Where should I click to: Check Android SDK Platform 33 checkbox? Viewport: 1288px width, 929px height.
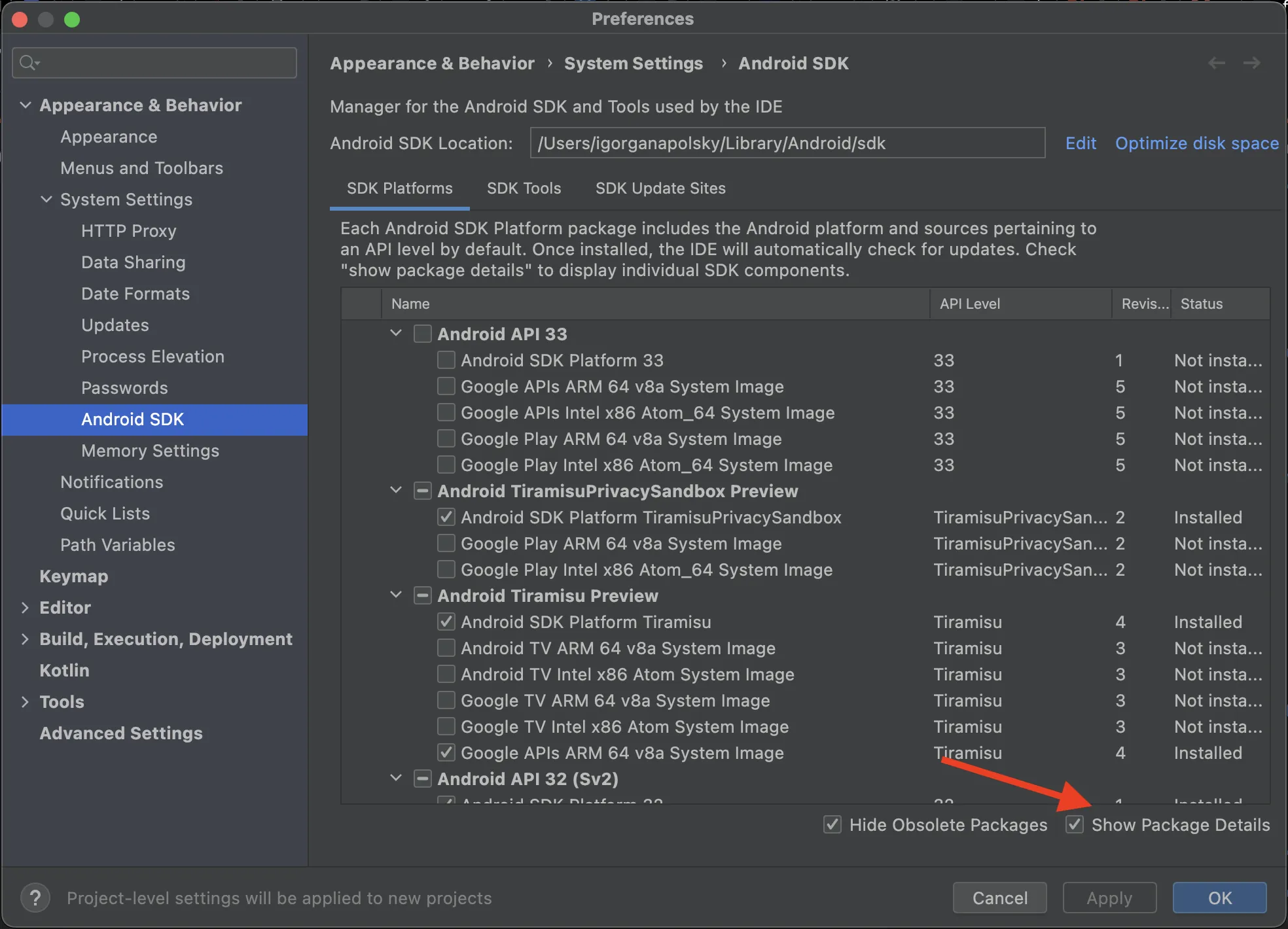pos(446,360)
